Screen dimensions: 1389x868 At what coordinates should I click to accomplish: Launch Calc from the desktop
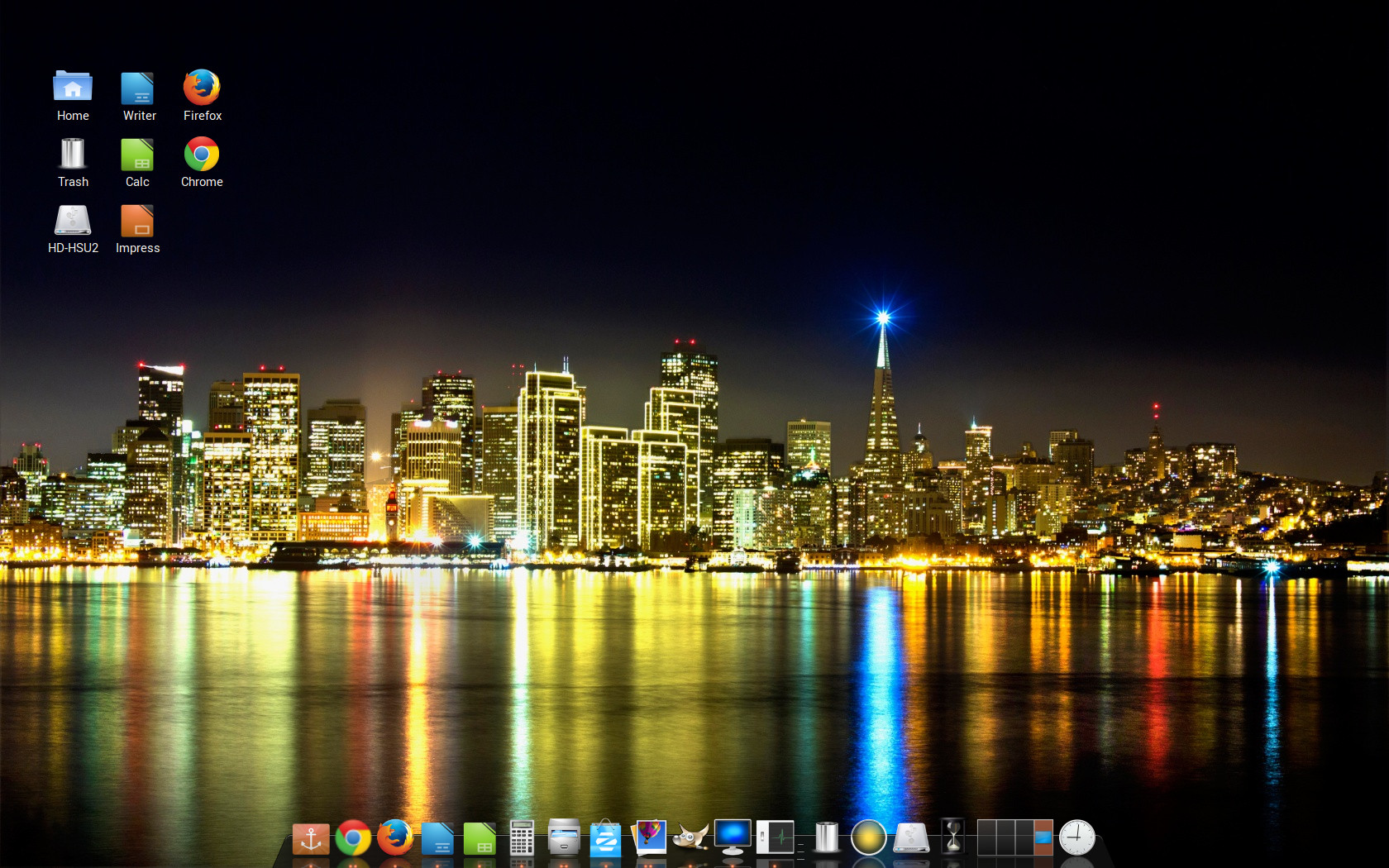[137, 155]
